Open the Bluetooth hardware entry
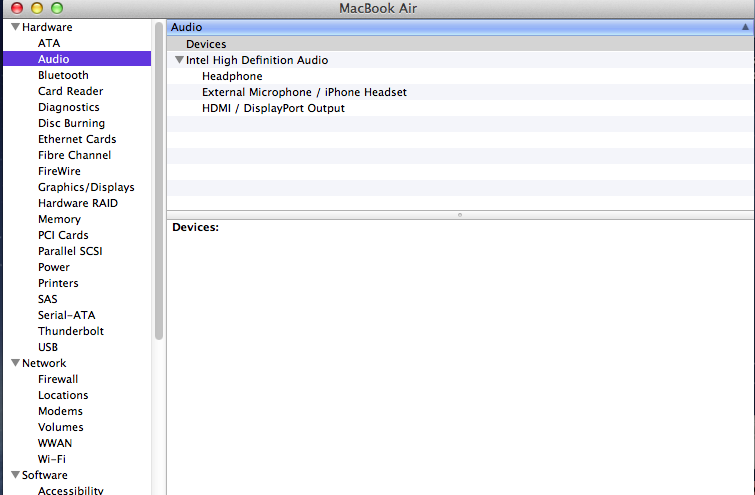The image size is (755, 495). tap(63, 75)
